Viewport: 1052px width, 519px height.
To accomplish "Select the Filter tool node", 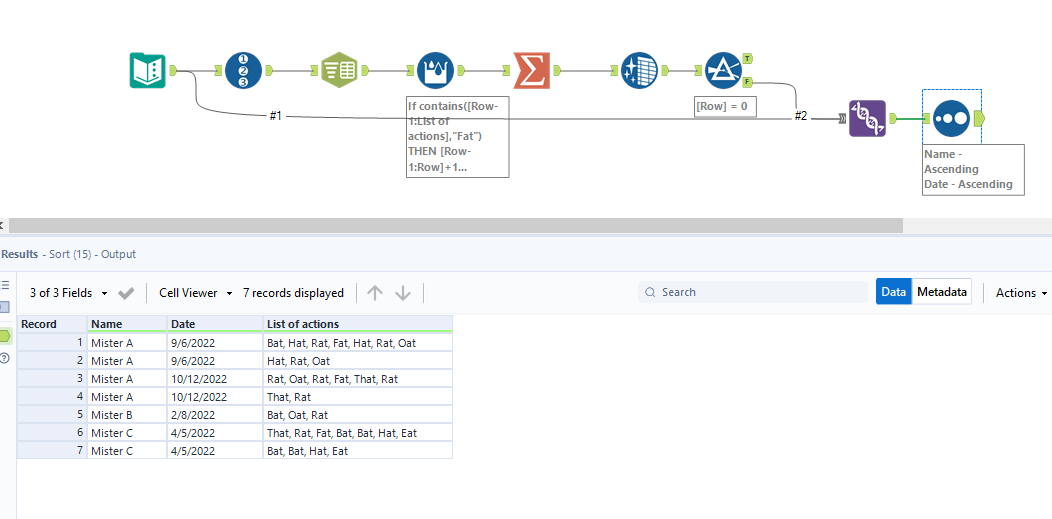I will pos(722,70).
